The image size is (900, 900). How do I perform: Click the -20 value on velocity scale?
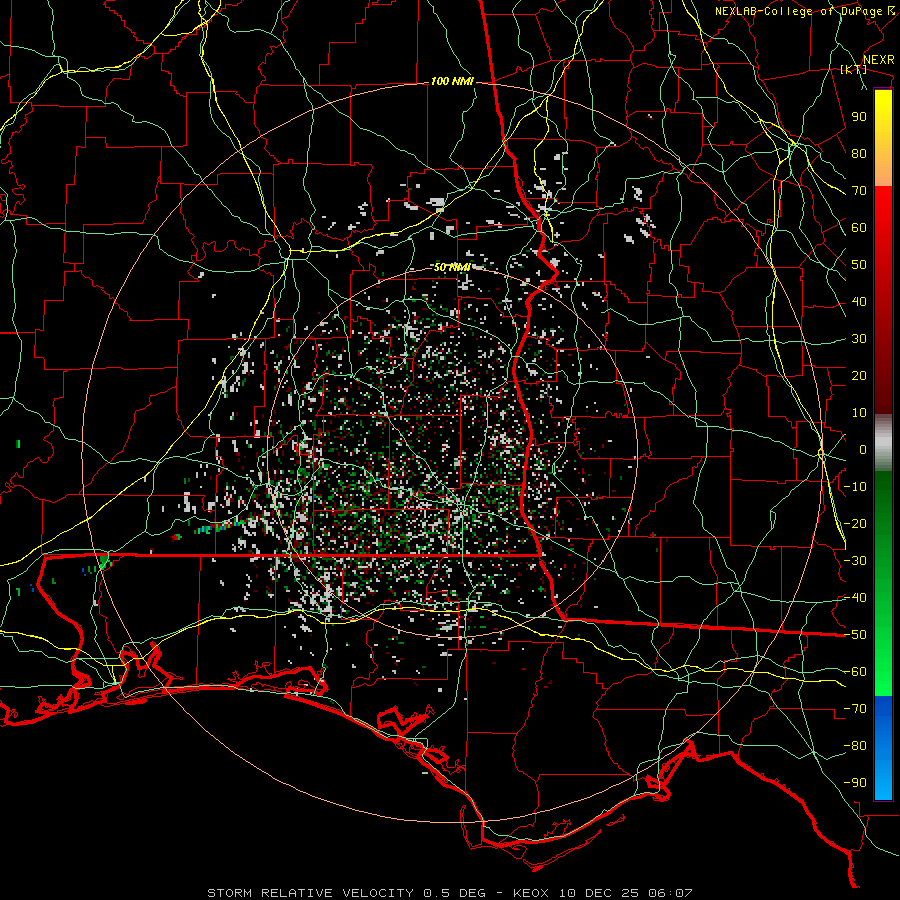pyautogui.click(x=855, y=523)
